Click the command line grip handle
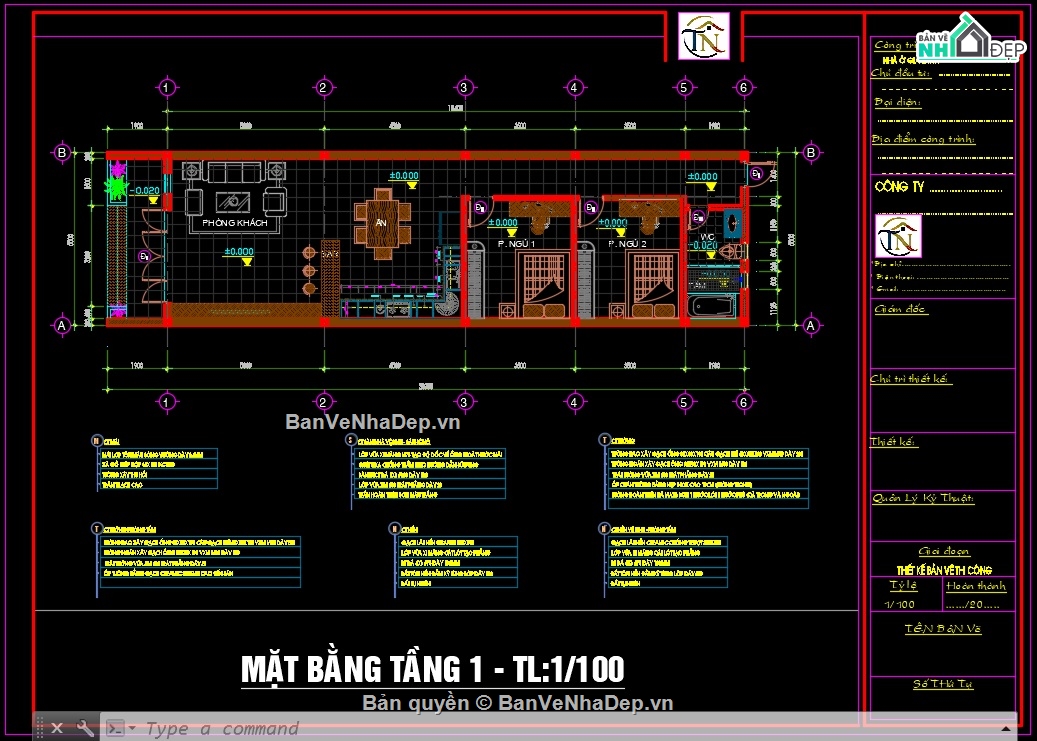This screenshot has height=741, width=1037. (x=39, y=728)
